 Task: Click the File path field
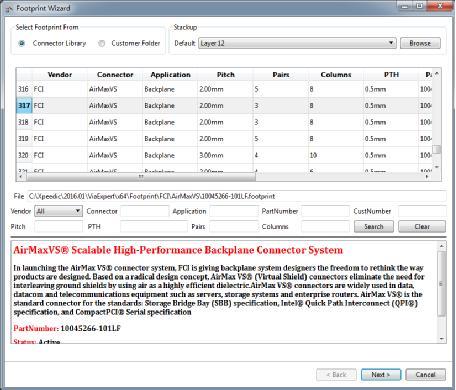[x=236, y=196]
